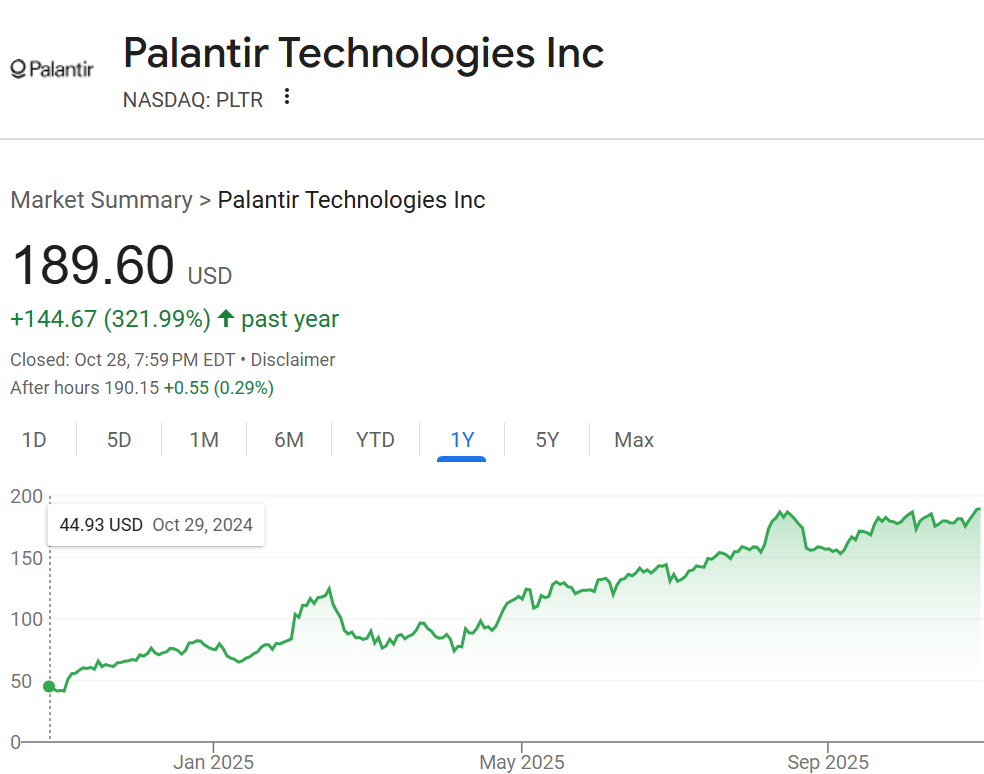Switch to the 5D time range

click(119, 439)
